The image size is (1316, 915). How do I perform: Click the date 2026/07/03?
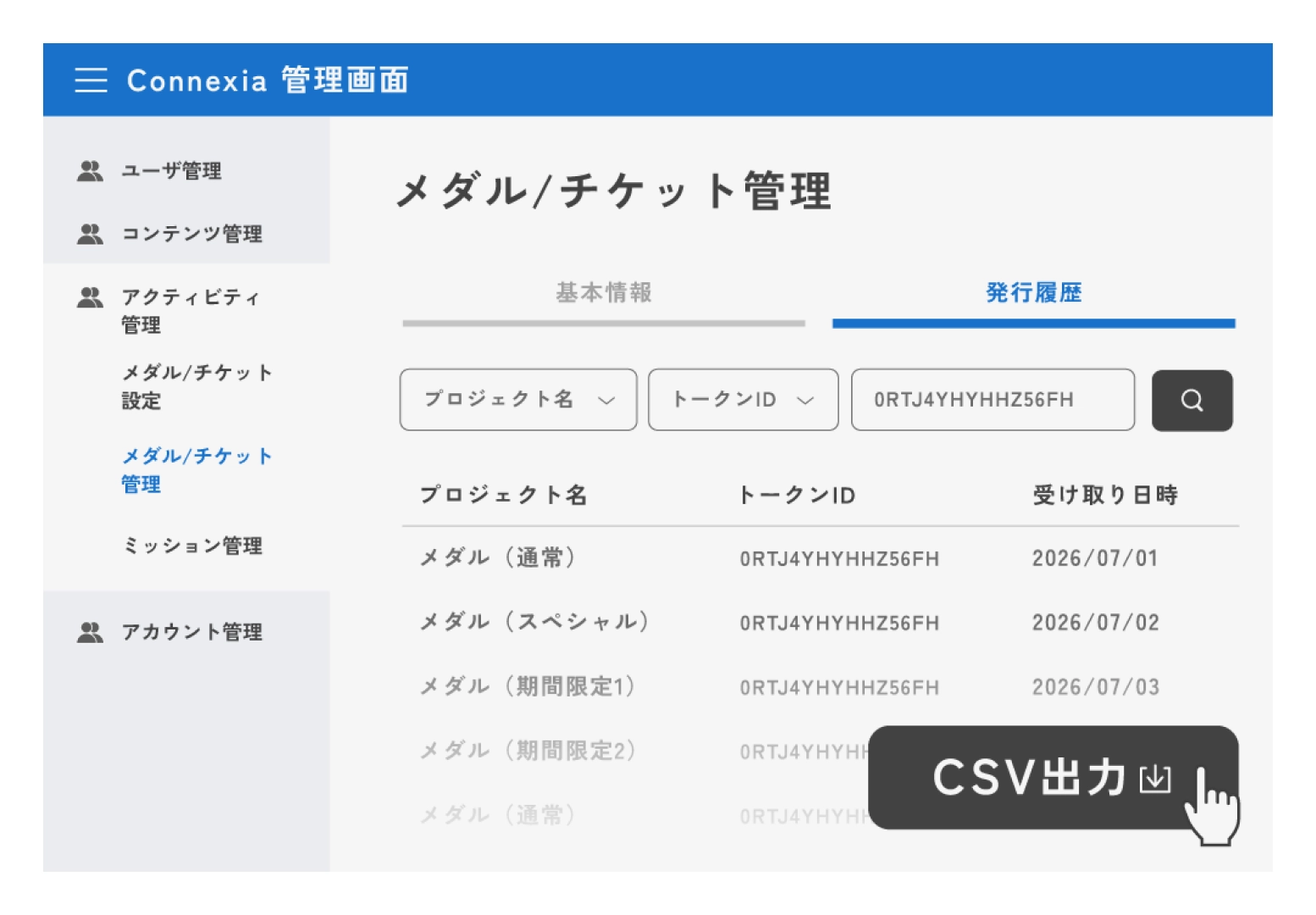click(x=1095, y=687)
